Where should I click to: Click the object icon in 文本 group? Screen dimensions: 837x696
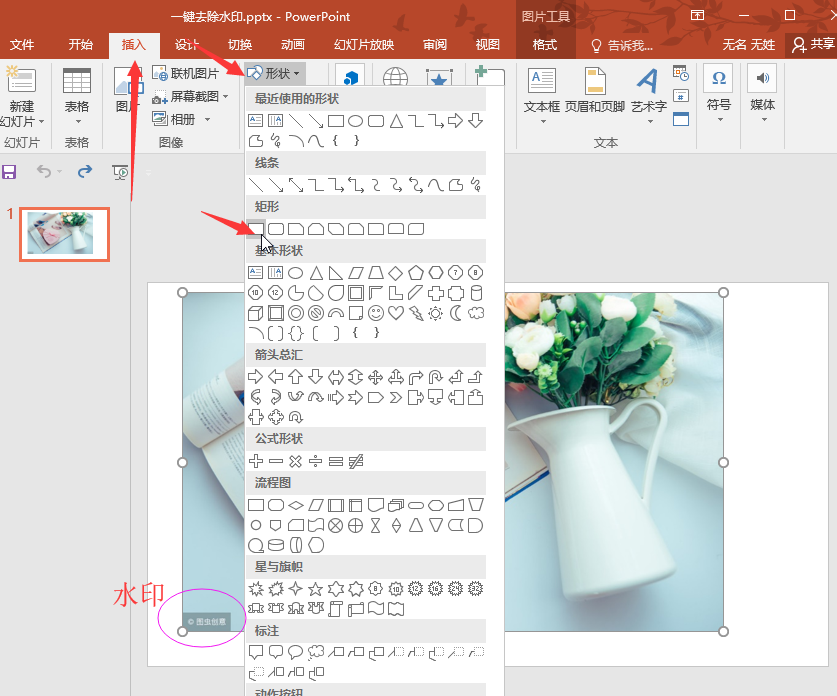point(681,119)
